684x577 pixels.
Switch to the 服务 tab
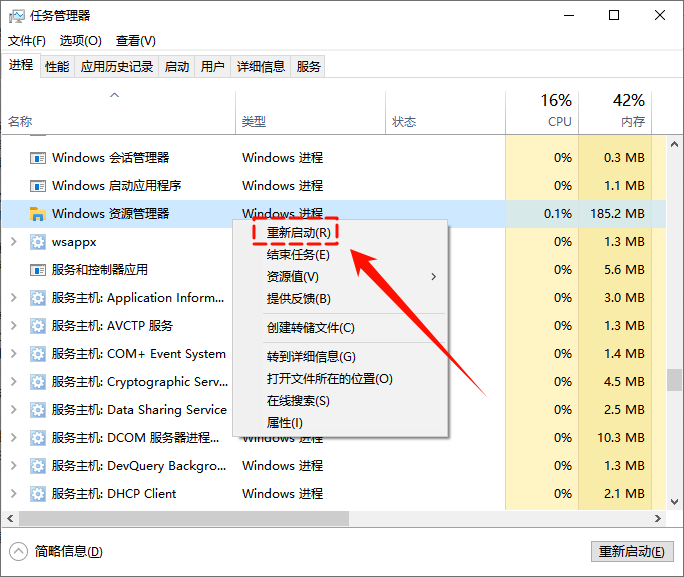308,67
